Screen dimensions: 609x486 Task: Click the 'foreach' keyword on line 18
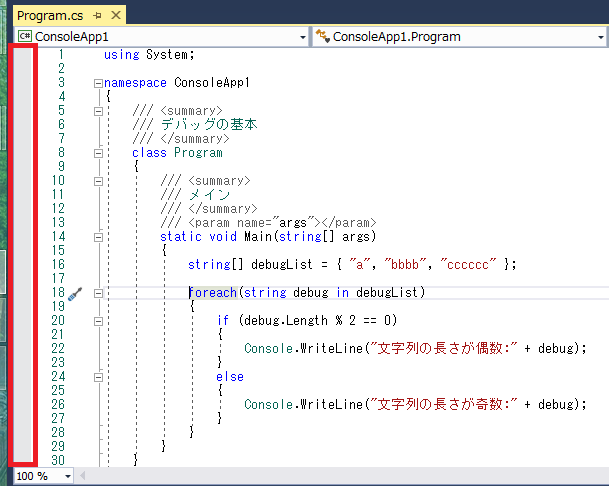213,293
